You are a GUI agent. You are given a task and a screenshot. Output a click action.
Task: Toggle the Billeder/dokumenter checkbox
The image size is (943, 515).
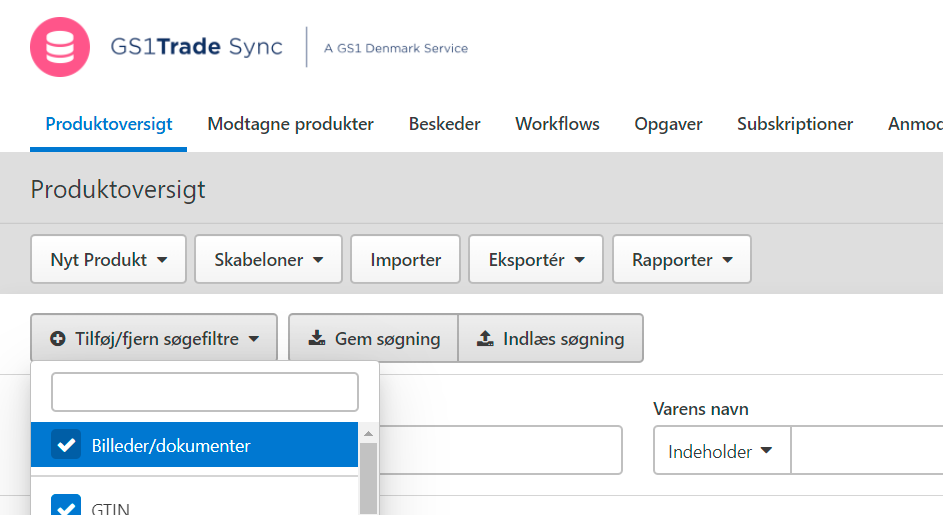(x=66, y=445)
